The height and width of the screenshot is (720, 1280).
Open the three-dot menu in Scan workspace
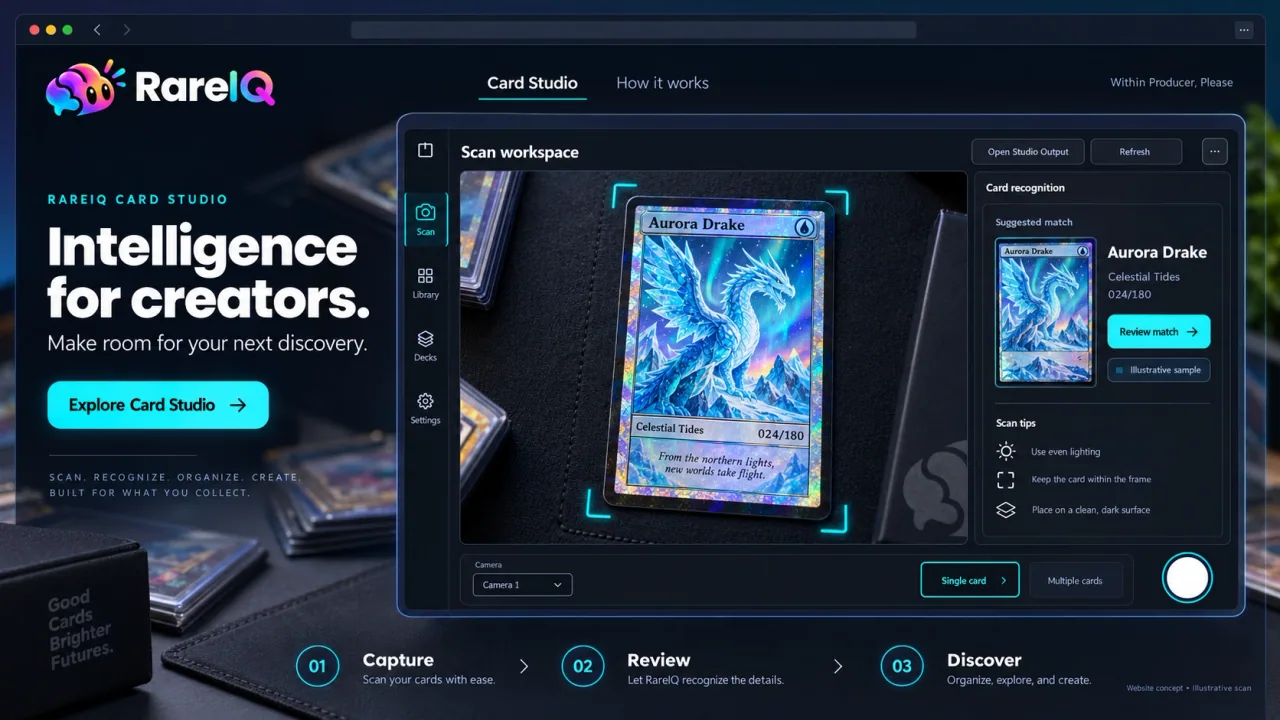(1214, 152)
